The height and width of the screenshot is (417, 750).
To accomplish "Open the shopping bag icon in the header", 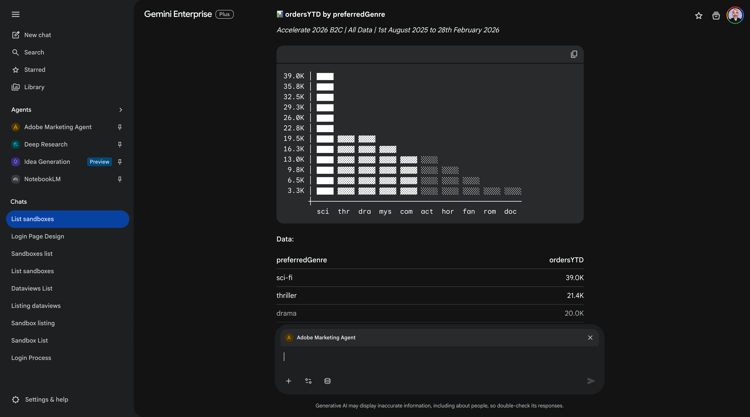I will 716,16.
